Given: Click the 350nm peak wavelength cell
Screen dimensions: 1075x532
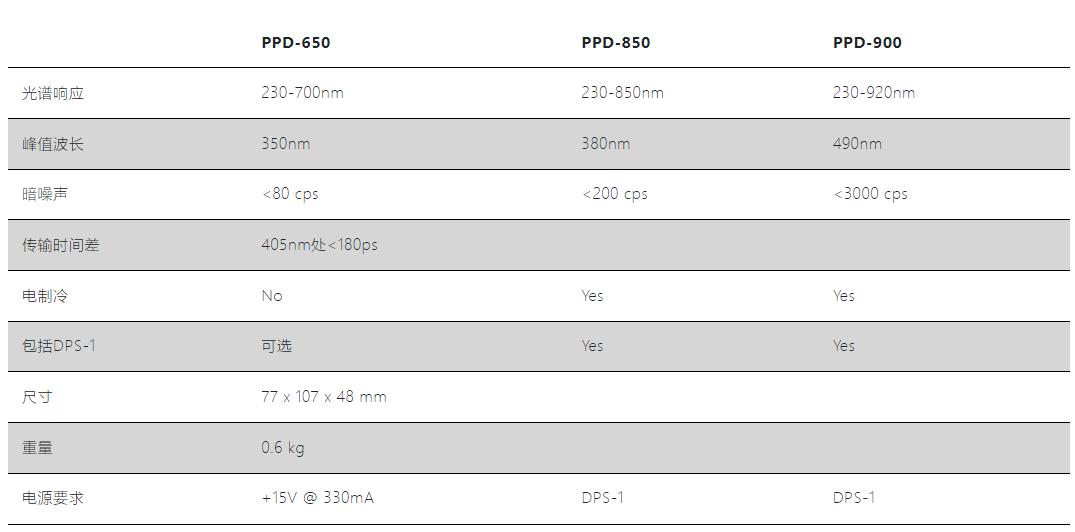Looking at the screenshot, I should point(285,144).
